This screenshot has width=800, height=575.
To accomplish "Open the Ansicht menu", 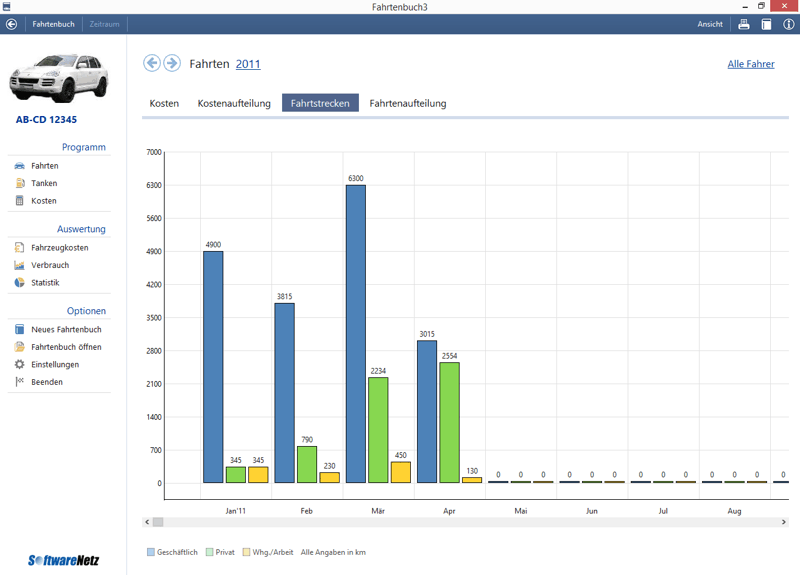I will (x=710, y=24).
